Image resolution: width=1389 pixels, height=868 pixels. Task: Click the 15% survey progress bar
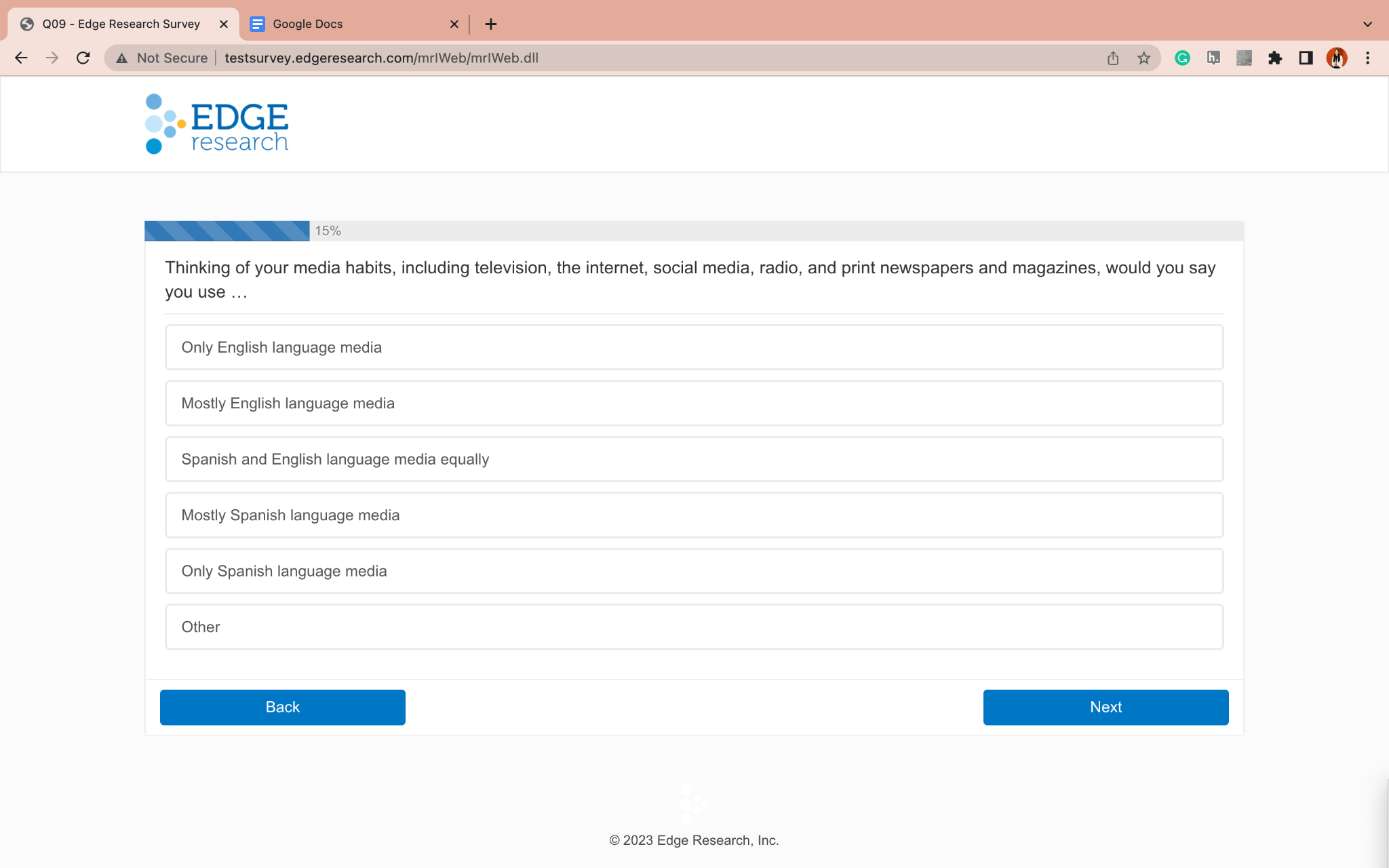coord(227,231)
